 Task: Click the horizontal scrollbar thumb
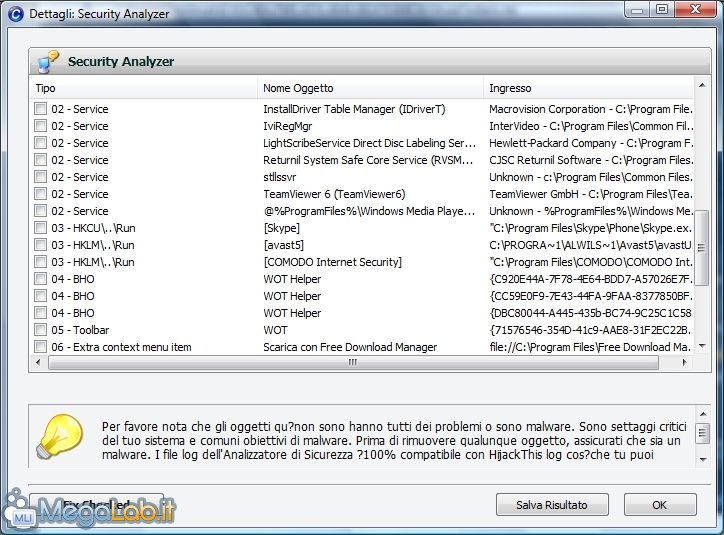(x=353, y=363)
